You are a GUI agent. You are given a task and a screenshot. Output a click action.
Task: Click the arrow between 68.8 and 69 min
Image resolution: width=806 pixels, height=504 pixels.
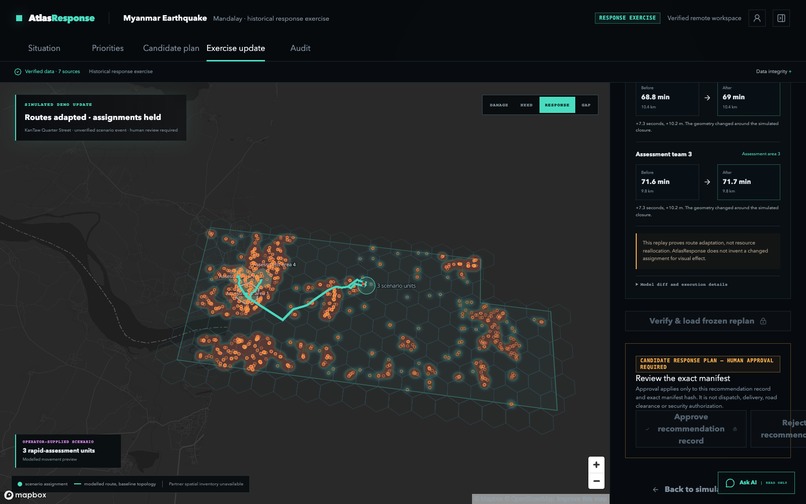pyautogui.click(x=707, y=98)
